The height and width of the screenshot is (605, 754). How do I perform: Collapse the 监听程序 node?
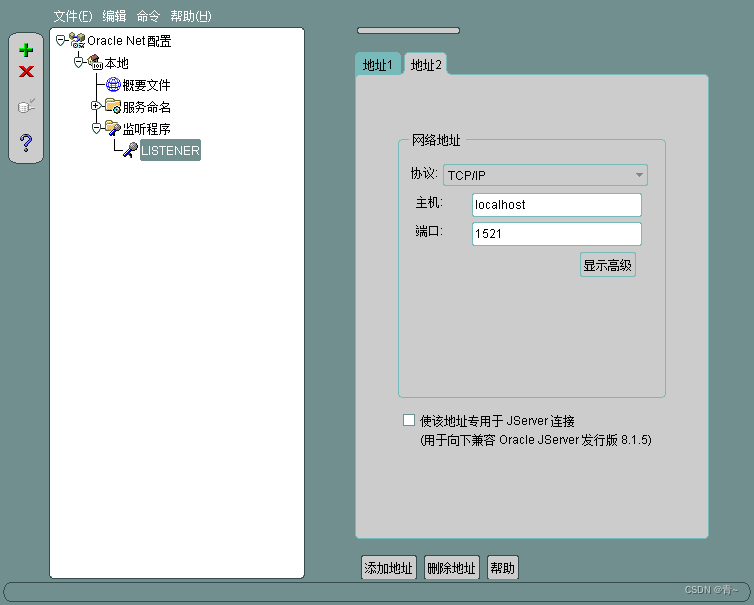pos(96,128)
